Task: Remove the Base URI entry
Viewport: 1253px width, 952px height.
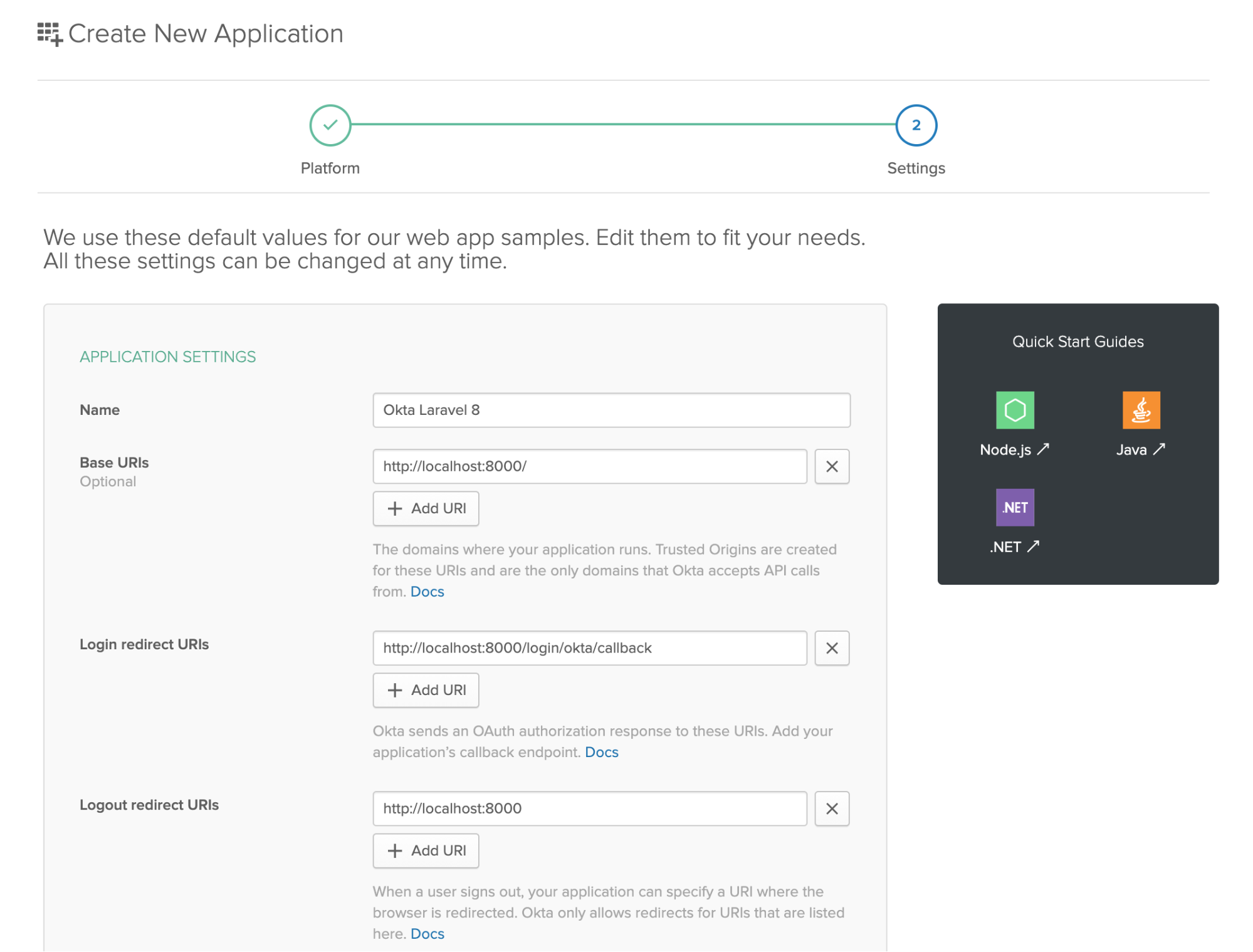Action: coord(833,466)
